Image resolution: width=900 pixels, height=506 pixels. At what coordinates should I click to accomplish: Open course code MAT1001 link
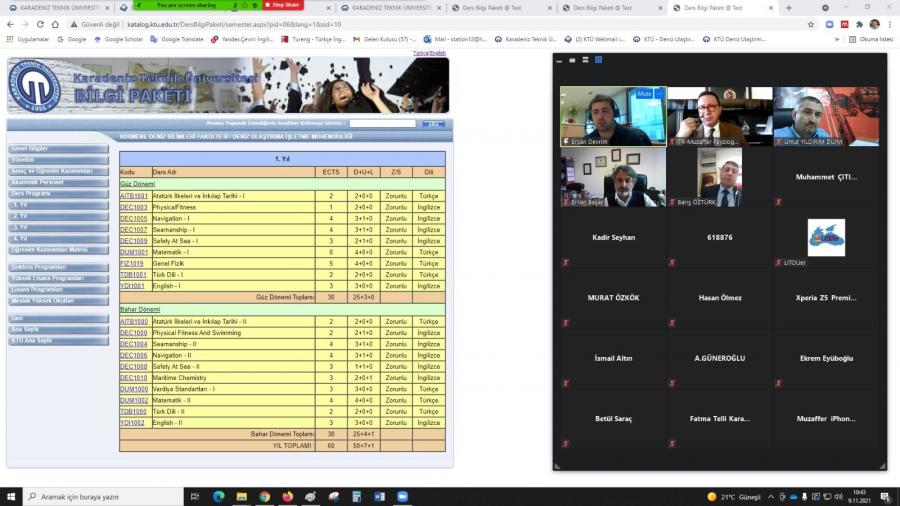[x=133, y=252]
